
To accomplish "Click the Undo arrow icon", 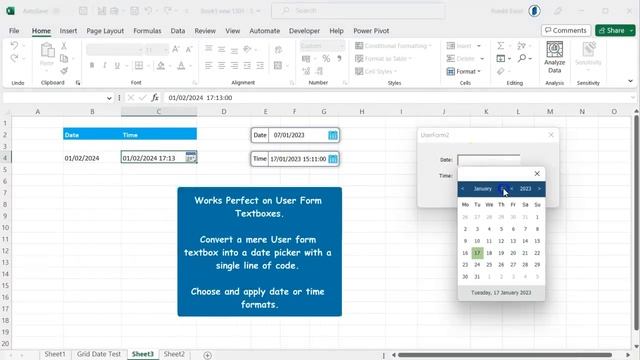I will coord(14,46).
